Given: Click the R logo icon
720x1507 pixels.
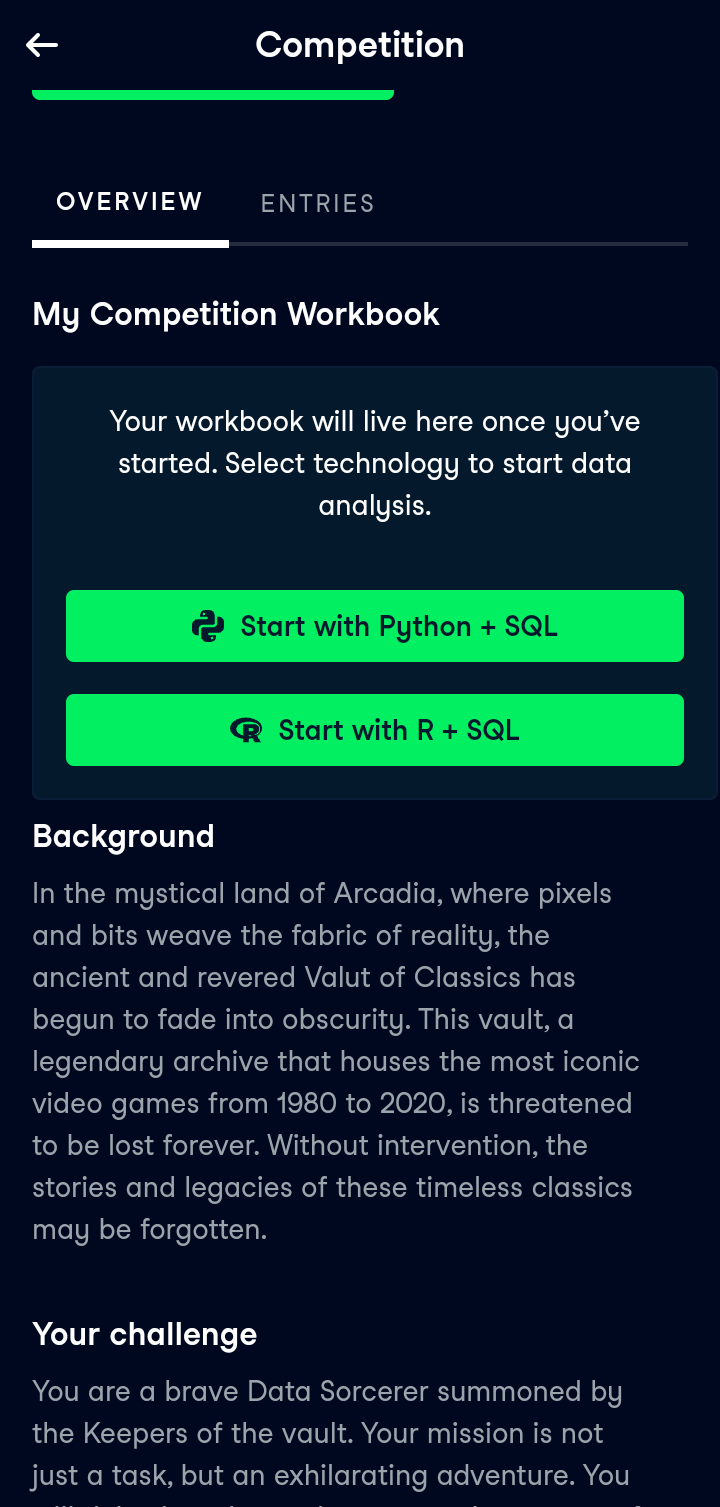Looking at the screenshot, I should click(246, 730).
